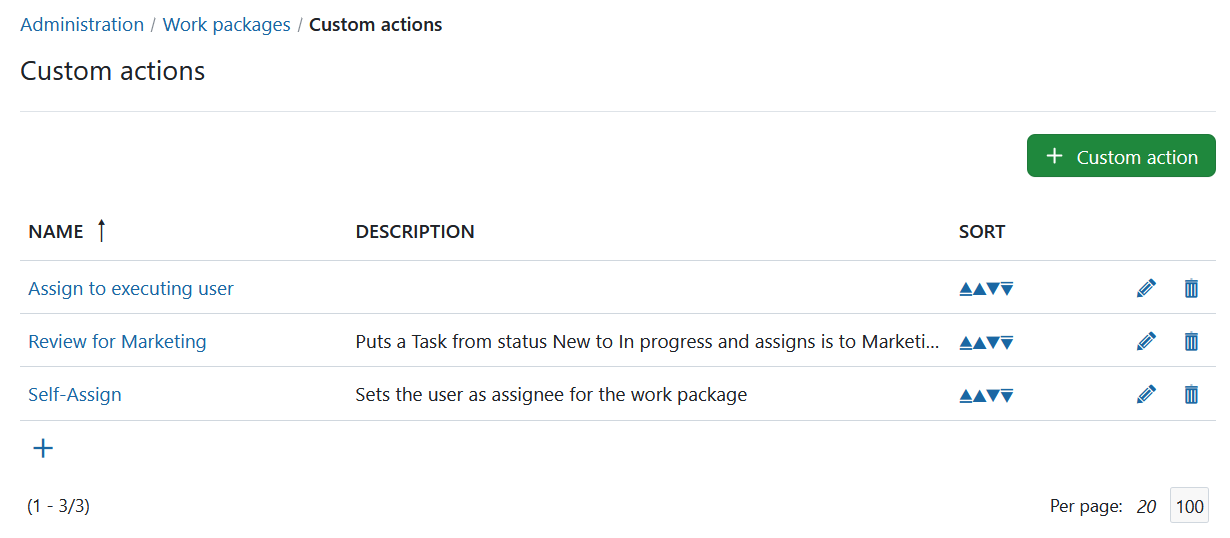Open the Self-Assign action link
Viewport: 1230px width, 538px height.
coord(75,395)
